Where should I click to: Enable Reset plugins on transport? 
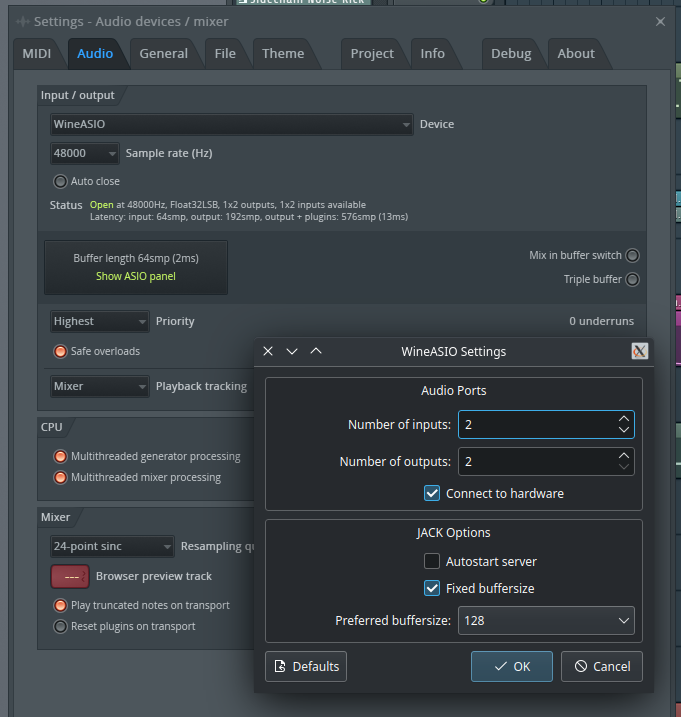click(x=60, y=626)
